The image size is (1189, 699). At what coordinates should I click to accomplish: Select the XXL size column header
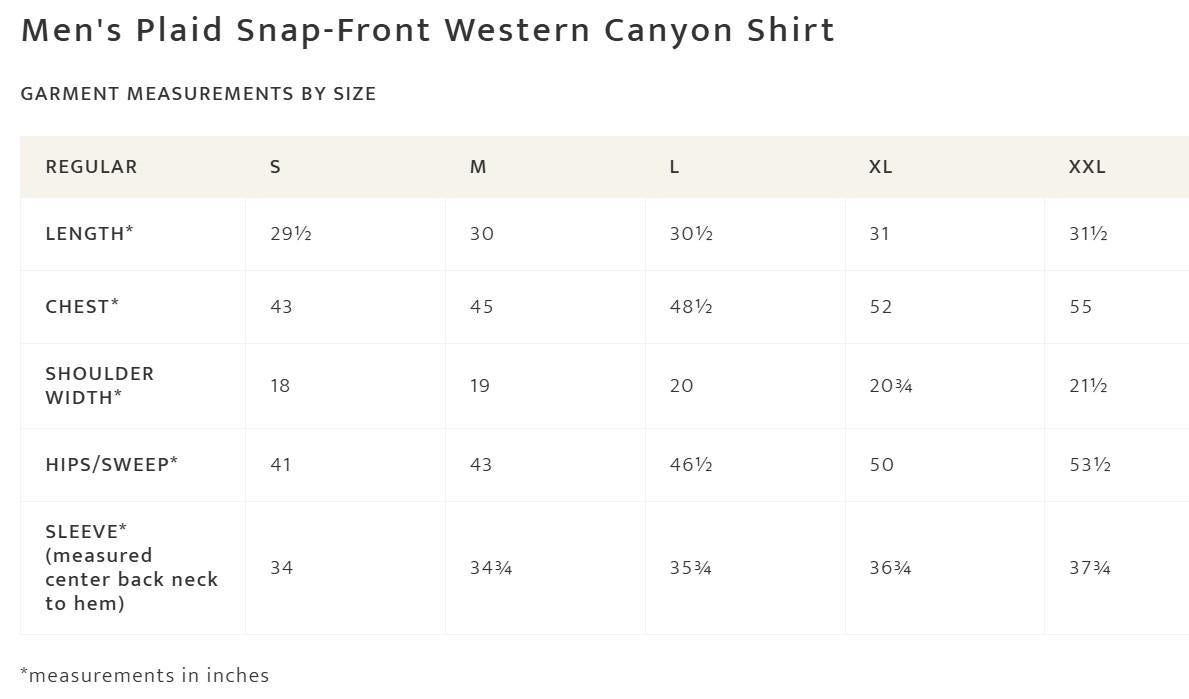coord(1087,167)
